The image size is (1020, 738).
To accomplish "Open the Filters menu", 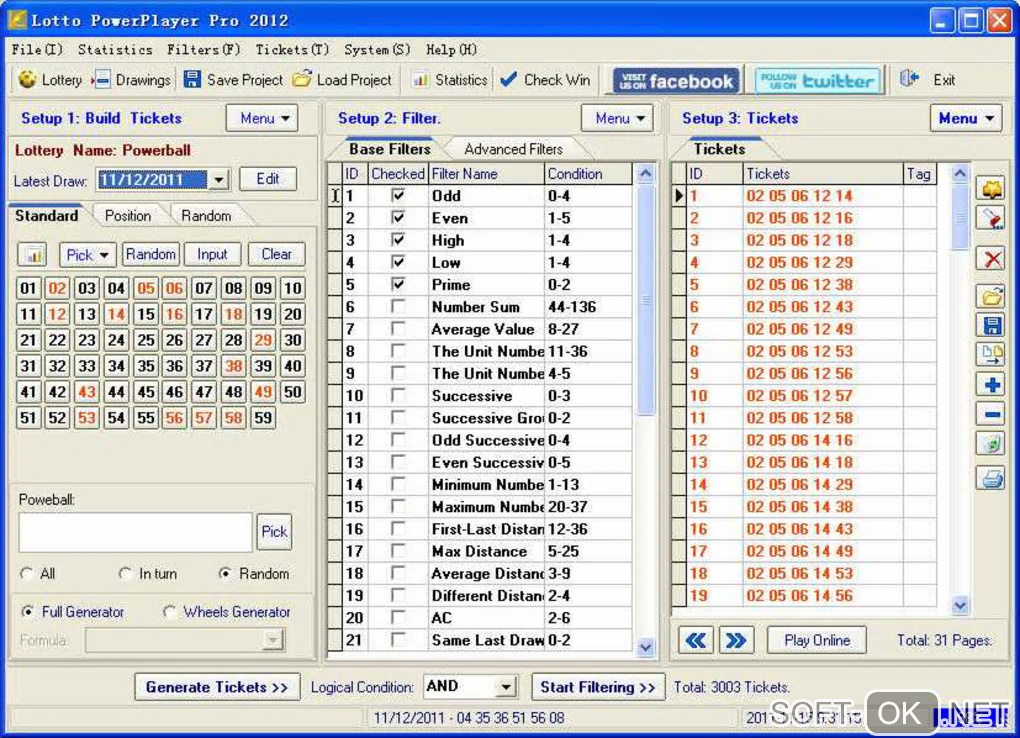I will point(204,49).
